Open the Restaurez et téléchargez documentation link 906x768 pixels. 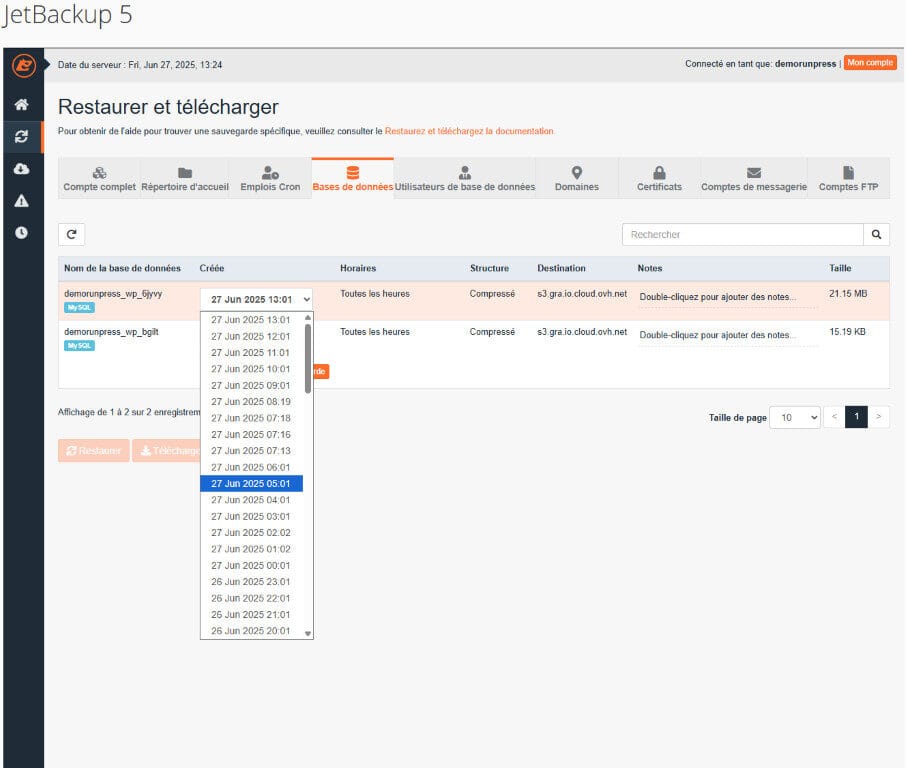click(x=468, y=131)
